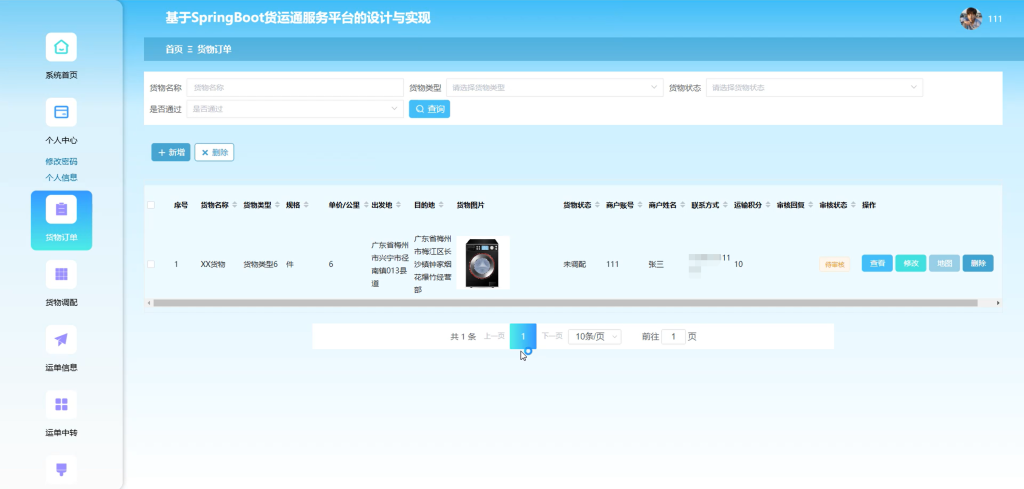Open the washing machine thumbnail image
Viewport: 1024px width, 489px height.
point(483,262)
